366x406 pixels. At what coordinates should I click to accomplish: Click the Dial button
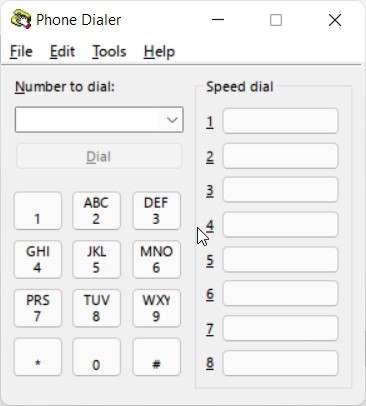[x=99, y=156]
